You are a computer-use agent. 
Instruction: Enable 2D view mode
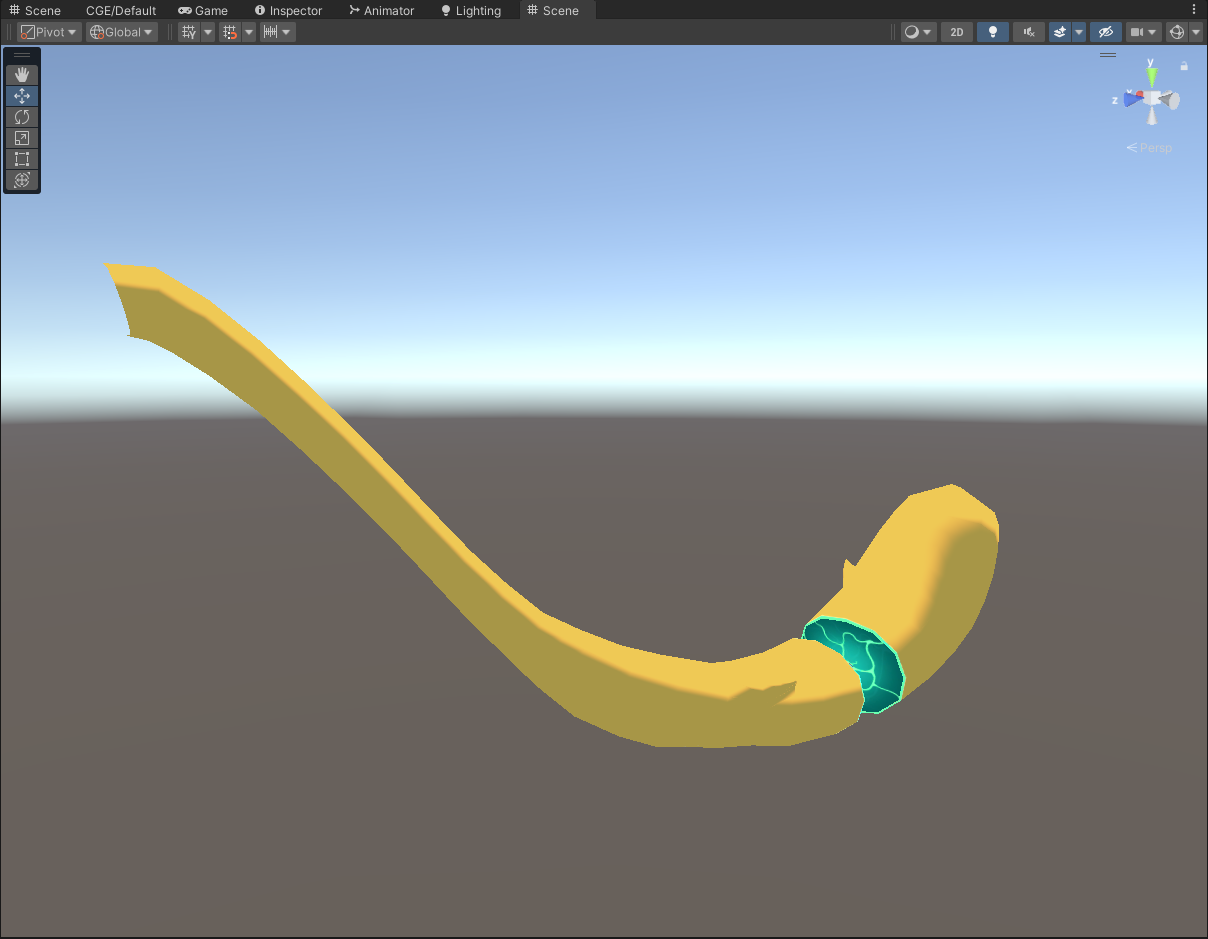[956, 32]
